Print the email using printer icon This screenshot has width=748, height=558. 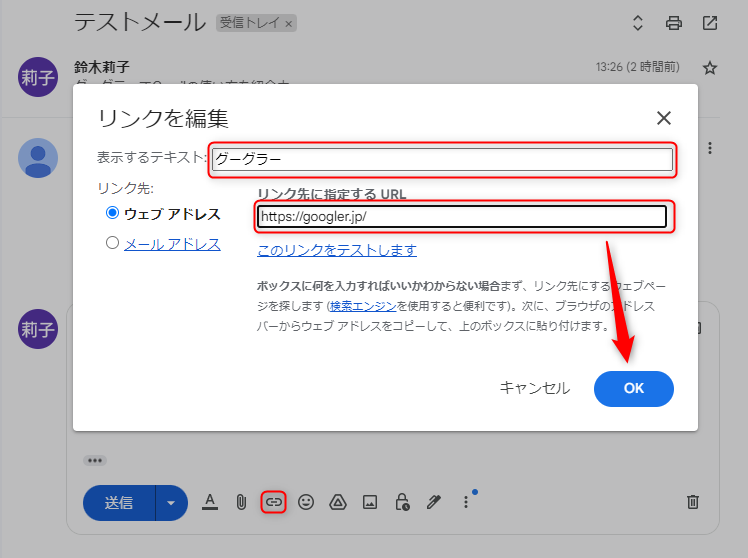(674, 23)
